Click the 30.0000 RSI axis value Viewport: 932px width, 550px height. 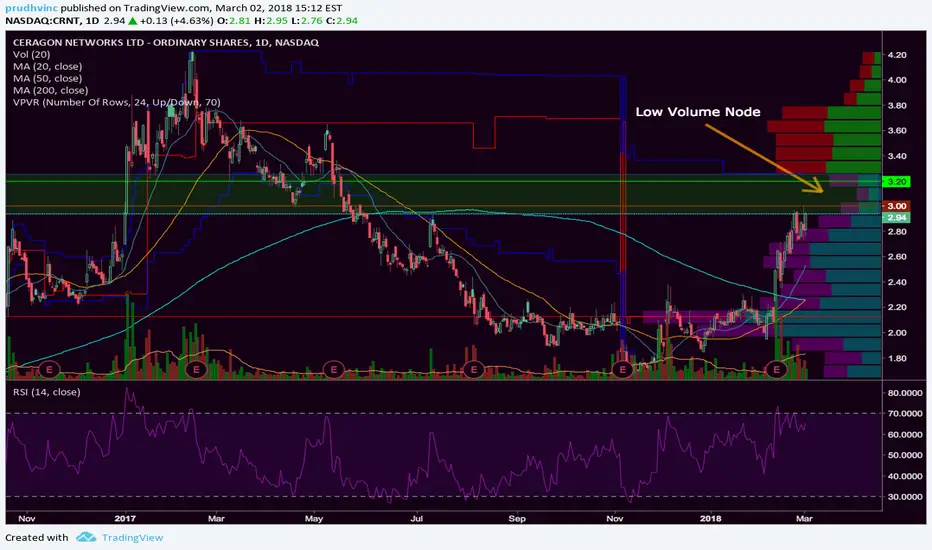[905, 497]
